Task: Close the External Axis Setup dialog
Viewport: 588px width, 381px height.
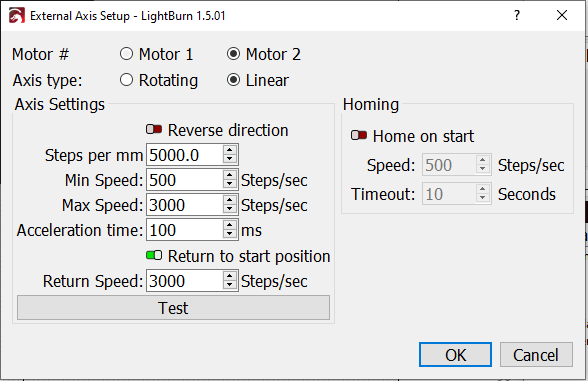Action: point(562,15)
